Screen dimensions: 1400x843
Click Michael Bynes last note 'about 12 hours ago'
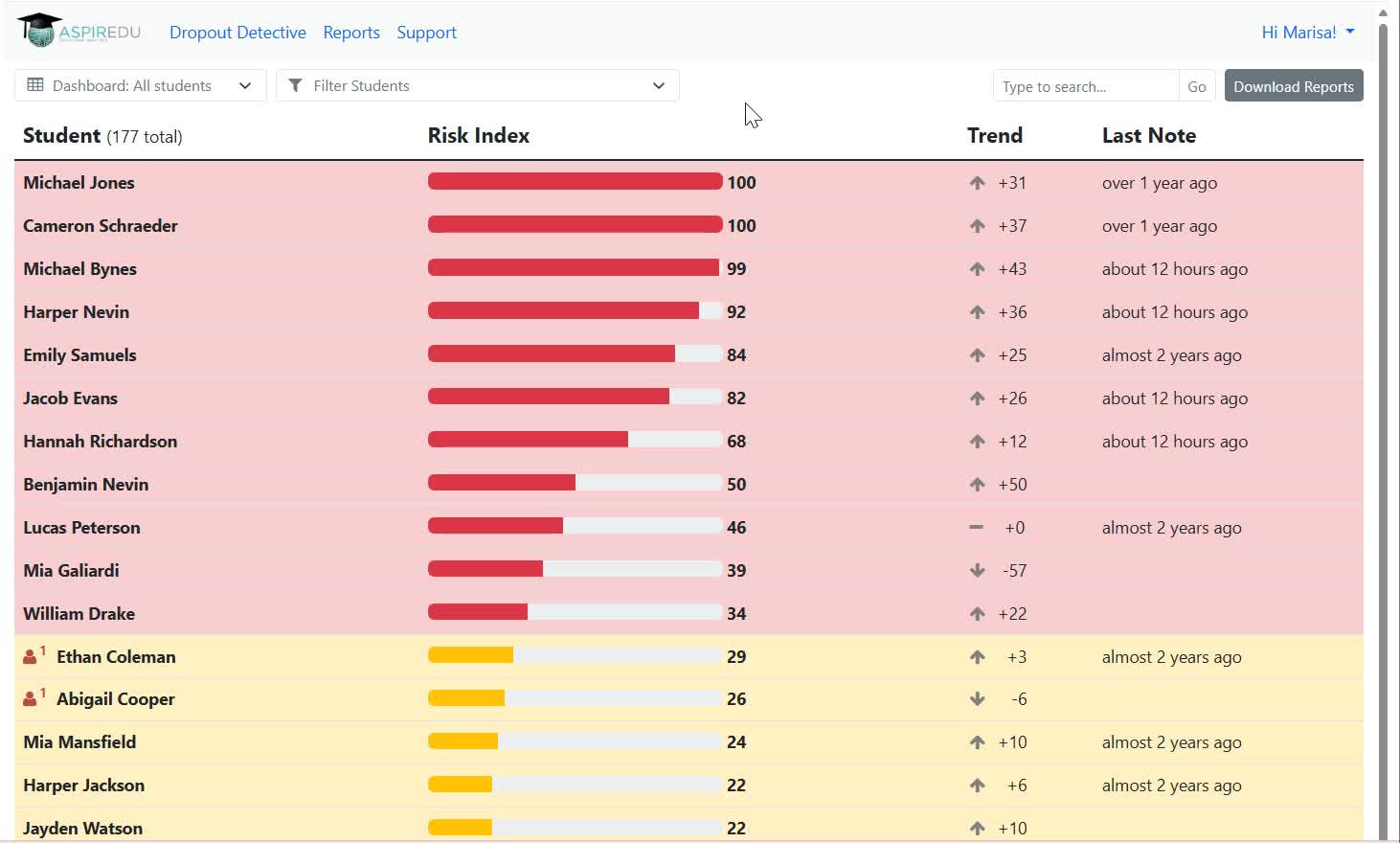1175,268
